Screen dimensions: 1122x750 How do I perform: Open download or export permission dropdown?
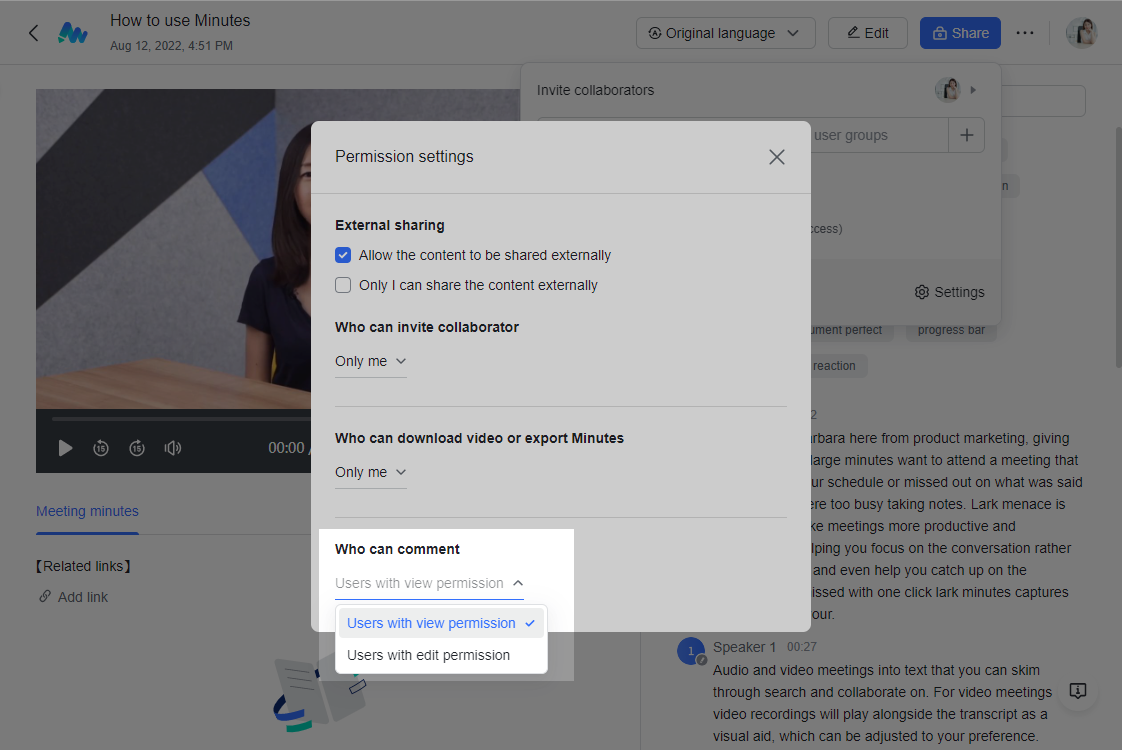371,472
